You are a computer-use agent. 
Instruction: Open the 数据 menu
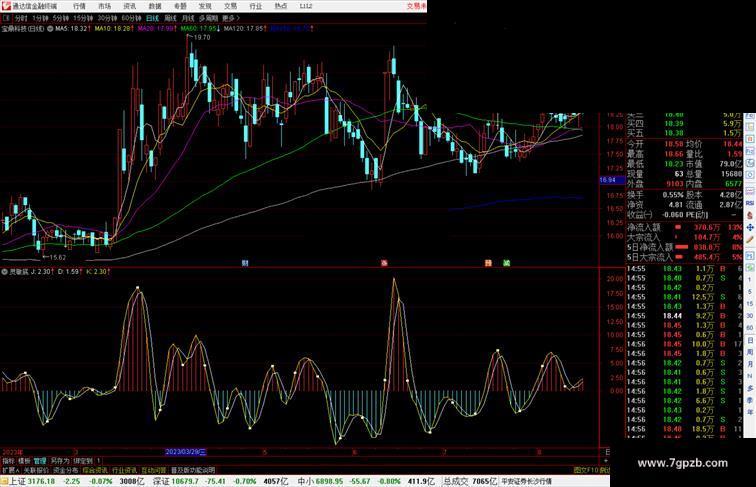(x=155, y=6)
